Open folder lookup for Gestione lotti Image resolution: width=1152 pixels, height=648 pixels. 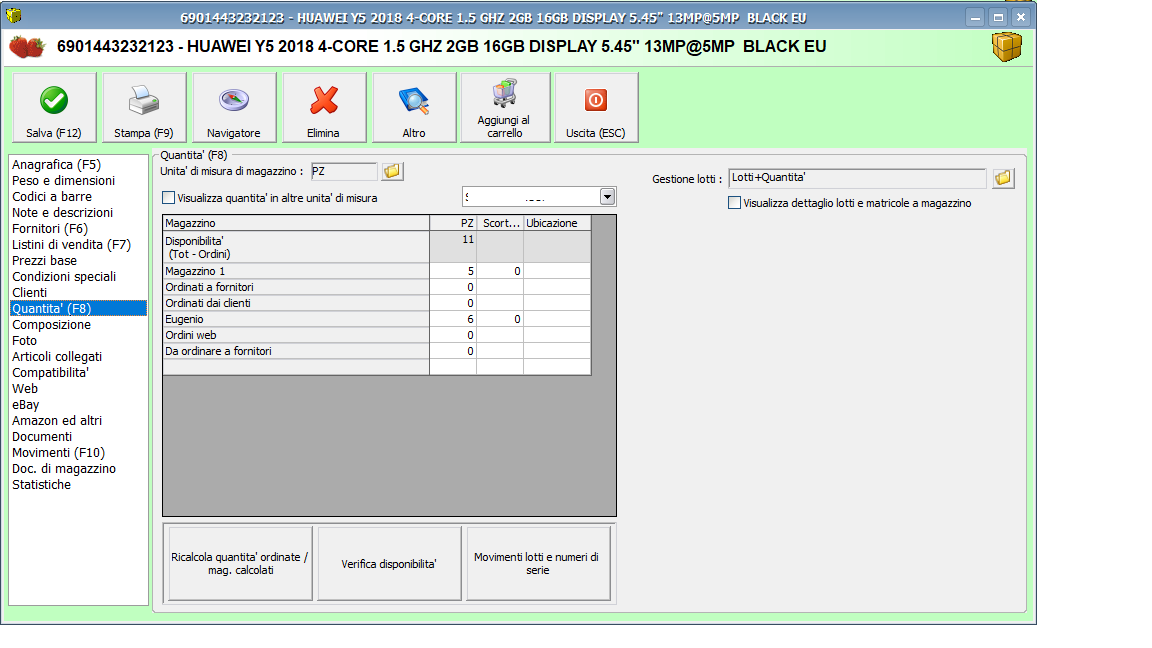pyautogui.click(x=1003, y=178)
